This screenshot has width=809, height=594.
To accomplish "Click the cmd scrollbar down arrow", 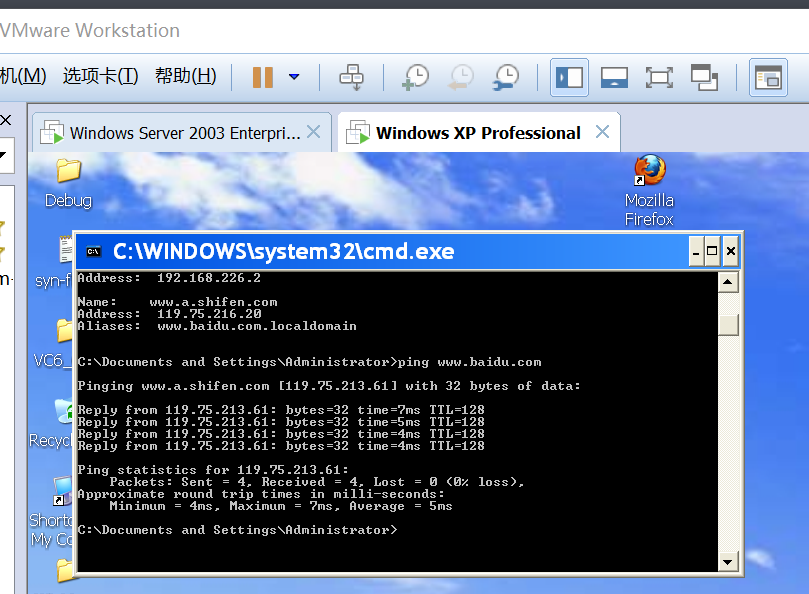I will (x=727, y=561).
